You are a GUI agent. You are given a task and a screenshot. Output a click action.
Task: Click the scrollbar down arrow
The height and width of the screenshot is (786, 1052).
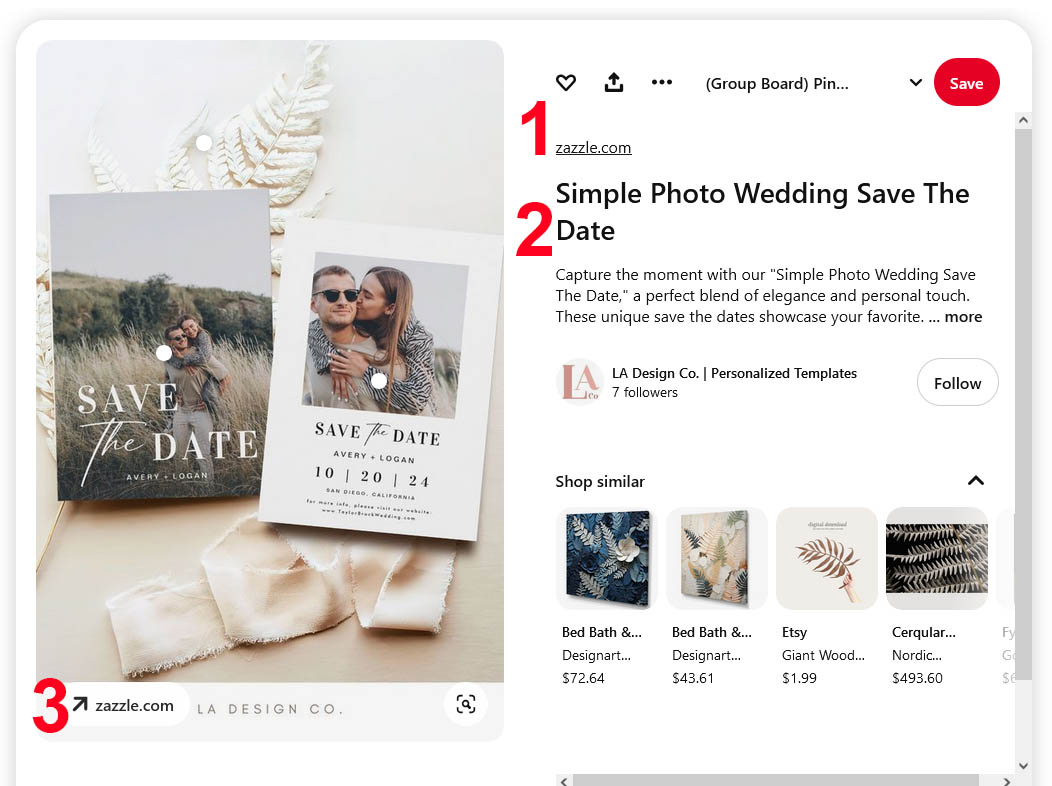[x=1022, y=765]
